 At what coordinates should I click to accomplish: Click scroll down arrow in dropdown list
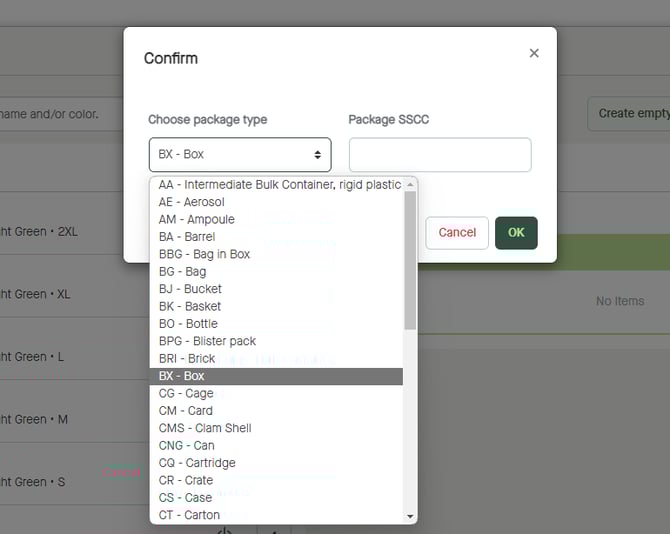(x=410, y=516)
